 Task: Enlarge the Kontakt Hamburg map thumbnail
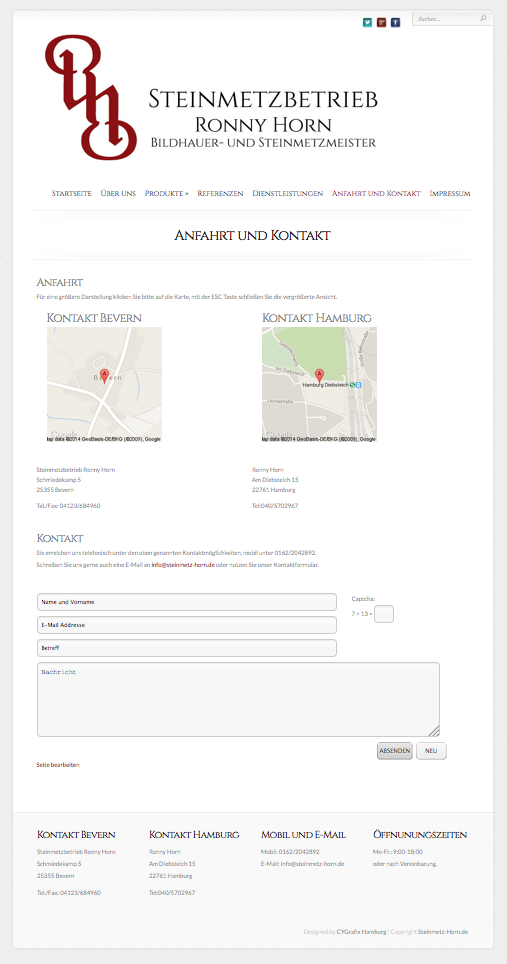tap(320, 384)
